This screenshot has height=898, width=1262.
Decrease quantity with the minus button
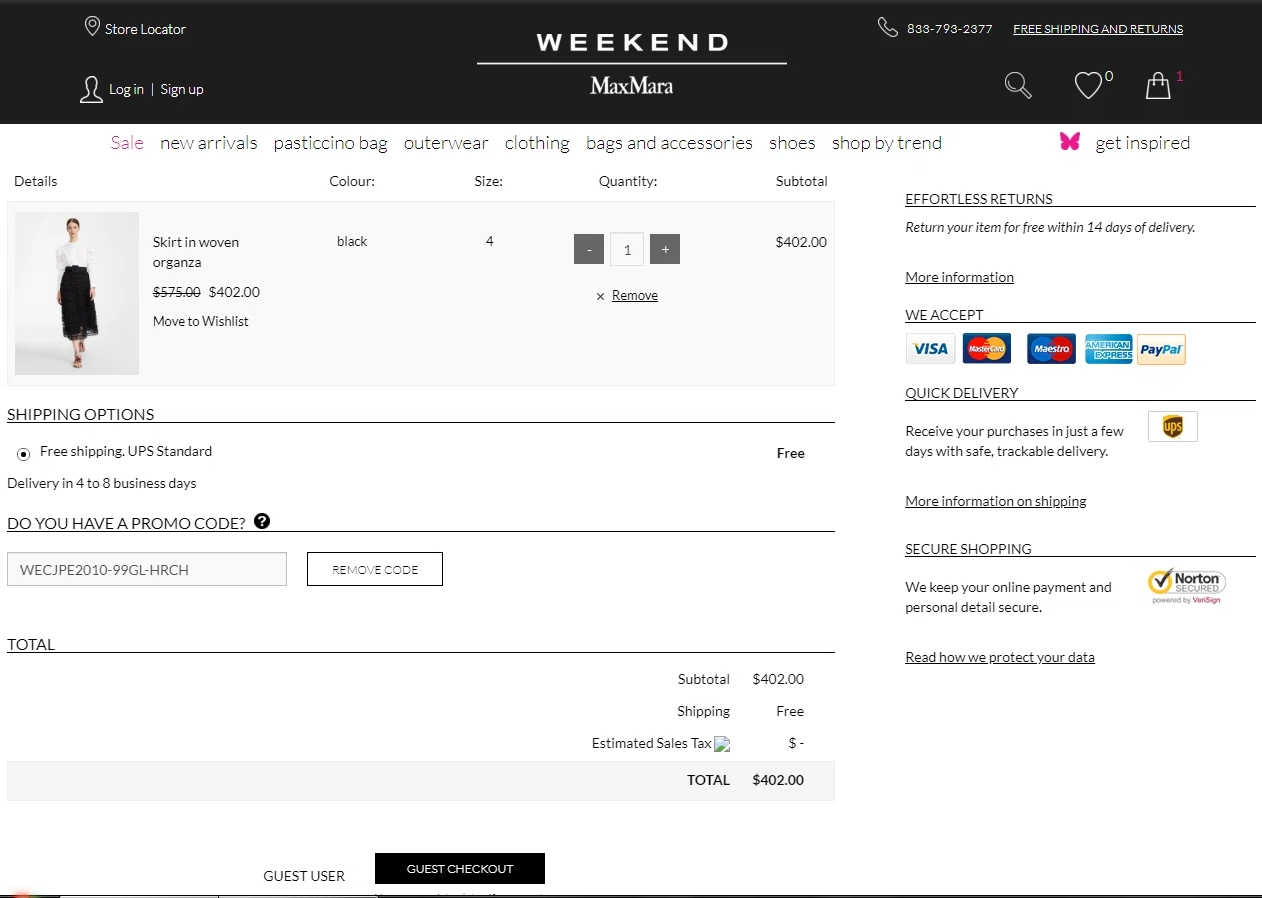tap(589, 249)
